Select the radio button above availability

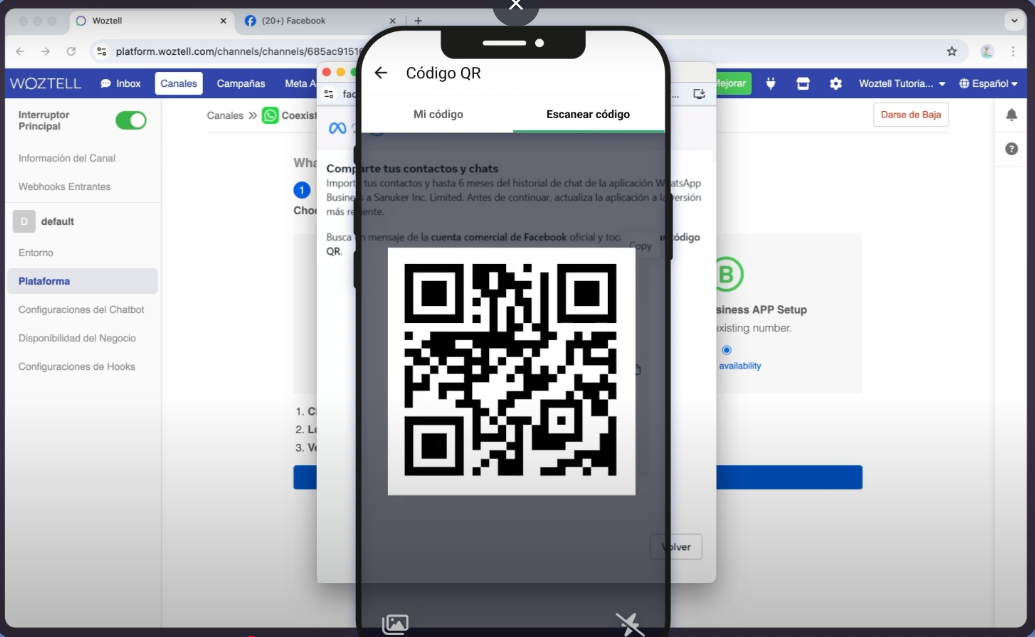click(x=727, y=350)
